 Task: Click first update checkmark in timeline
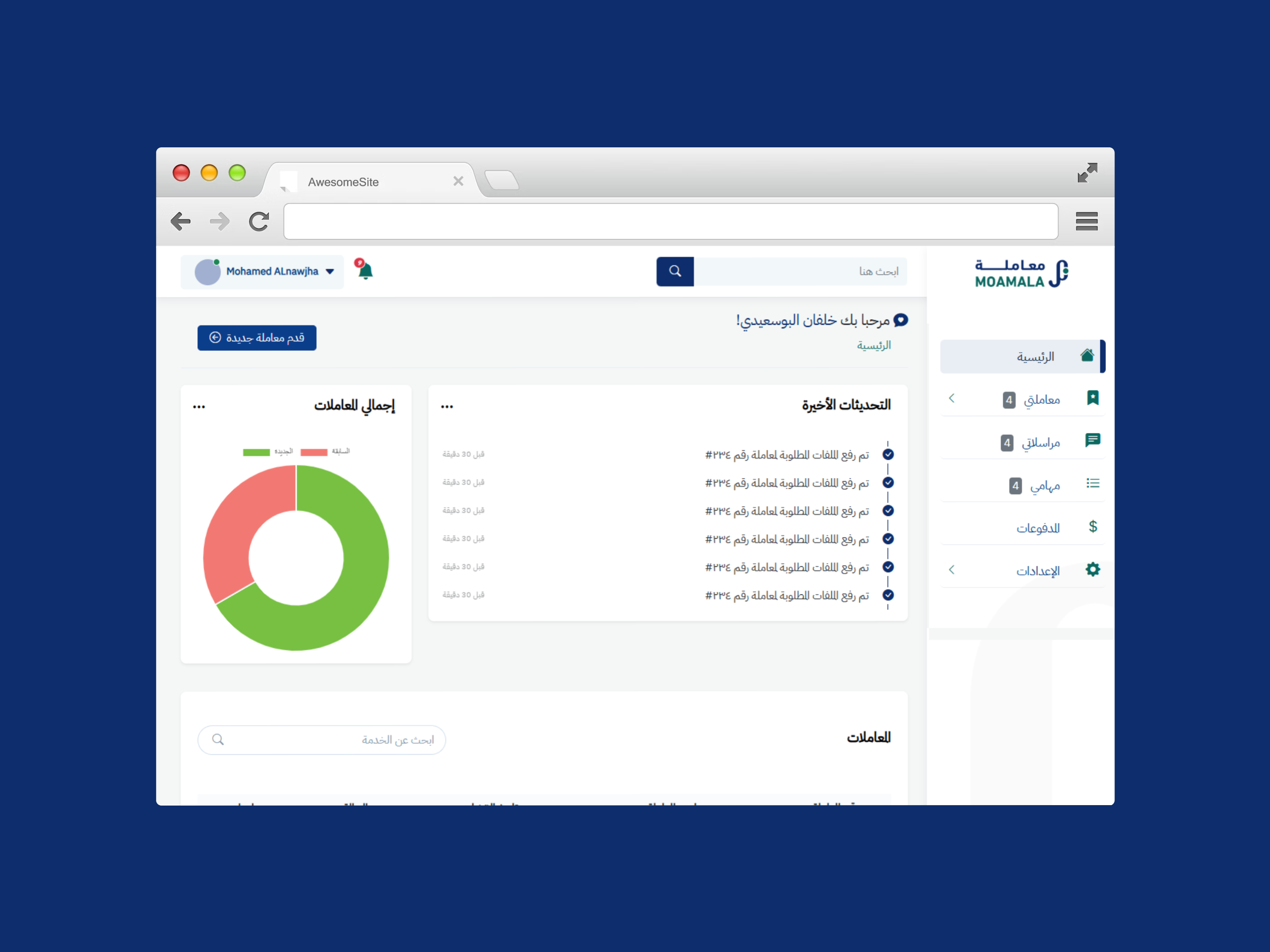click(888, 455)
